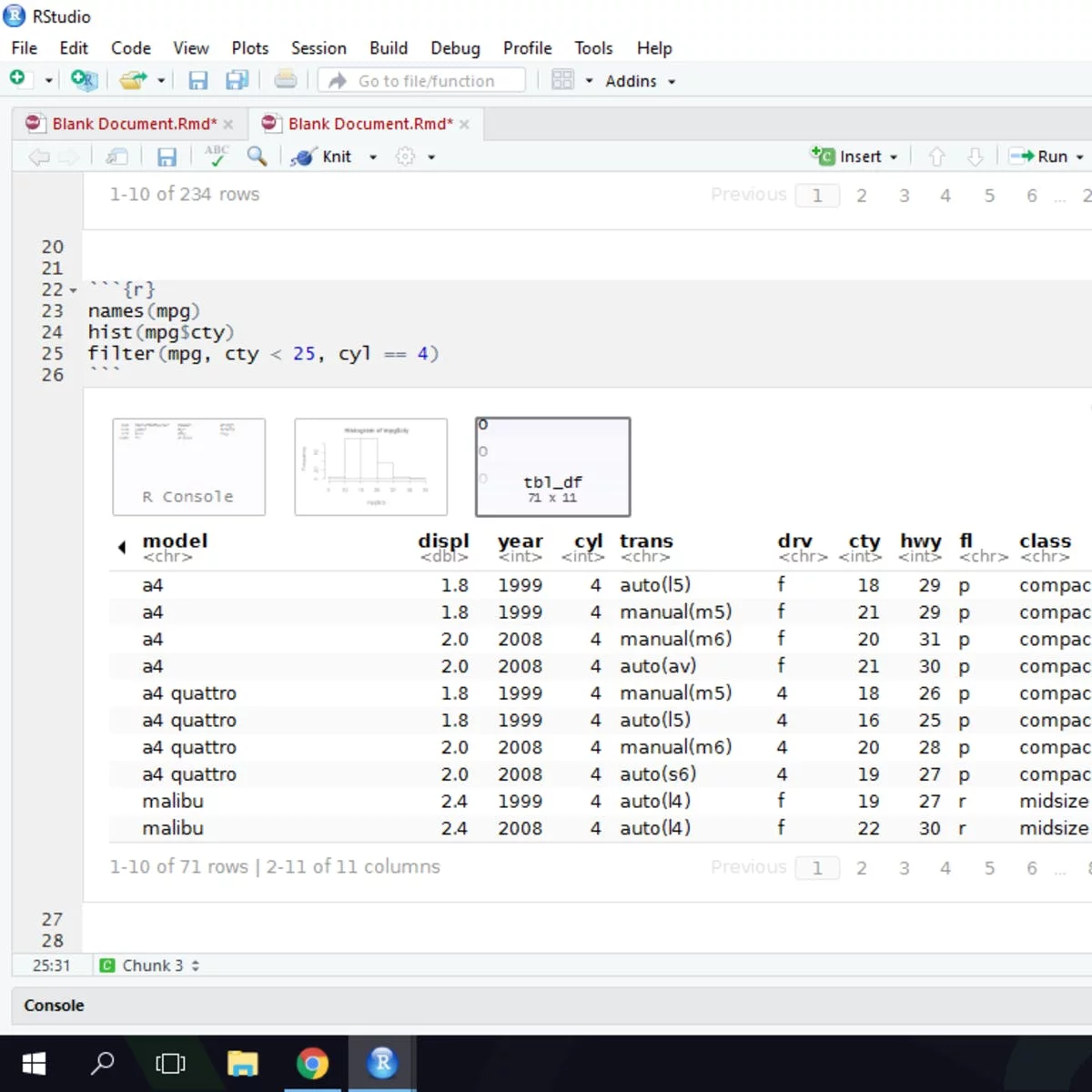Click the editor toolbar Save icon
The image size is (1092, 1092).
tap(167, 157)
